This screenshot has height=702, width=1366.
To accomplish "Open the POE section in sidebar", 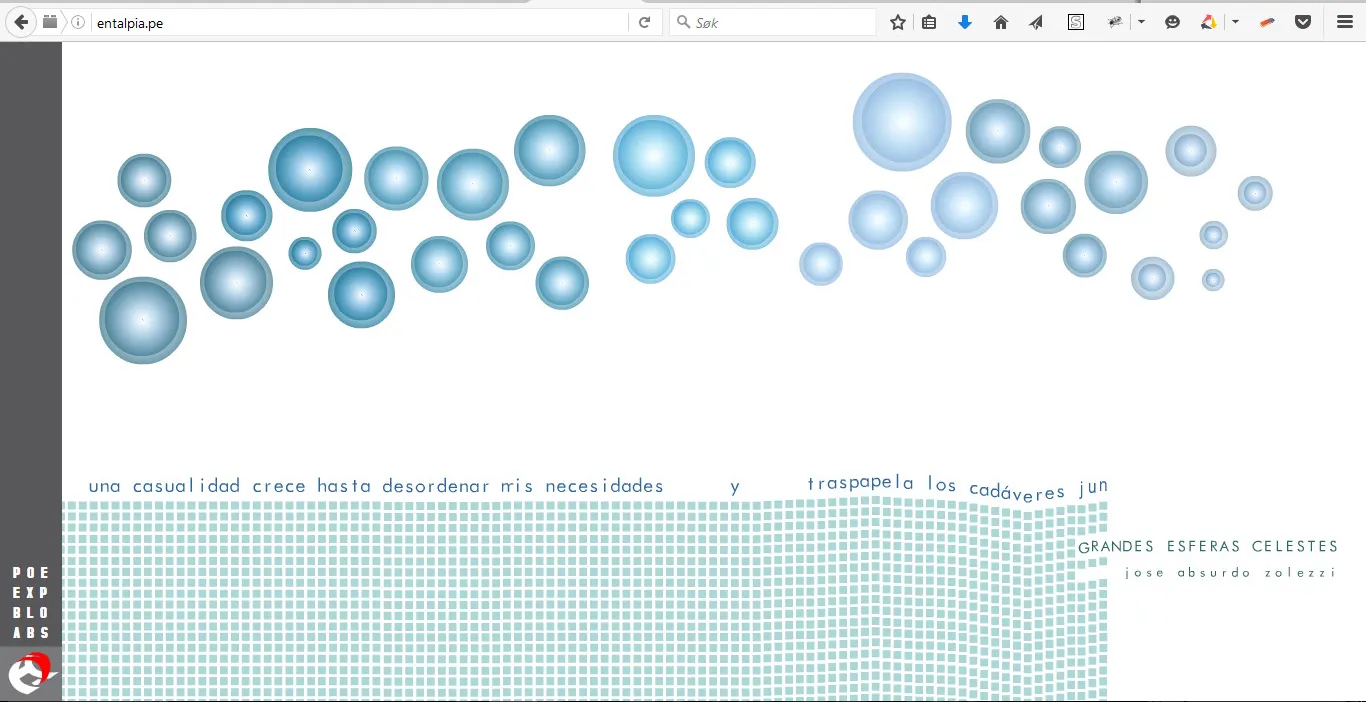I will click(31, 573).
